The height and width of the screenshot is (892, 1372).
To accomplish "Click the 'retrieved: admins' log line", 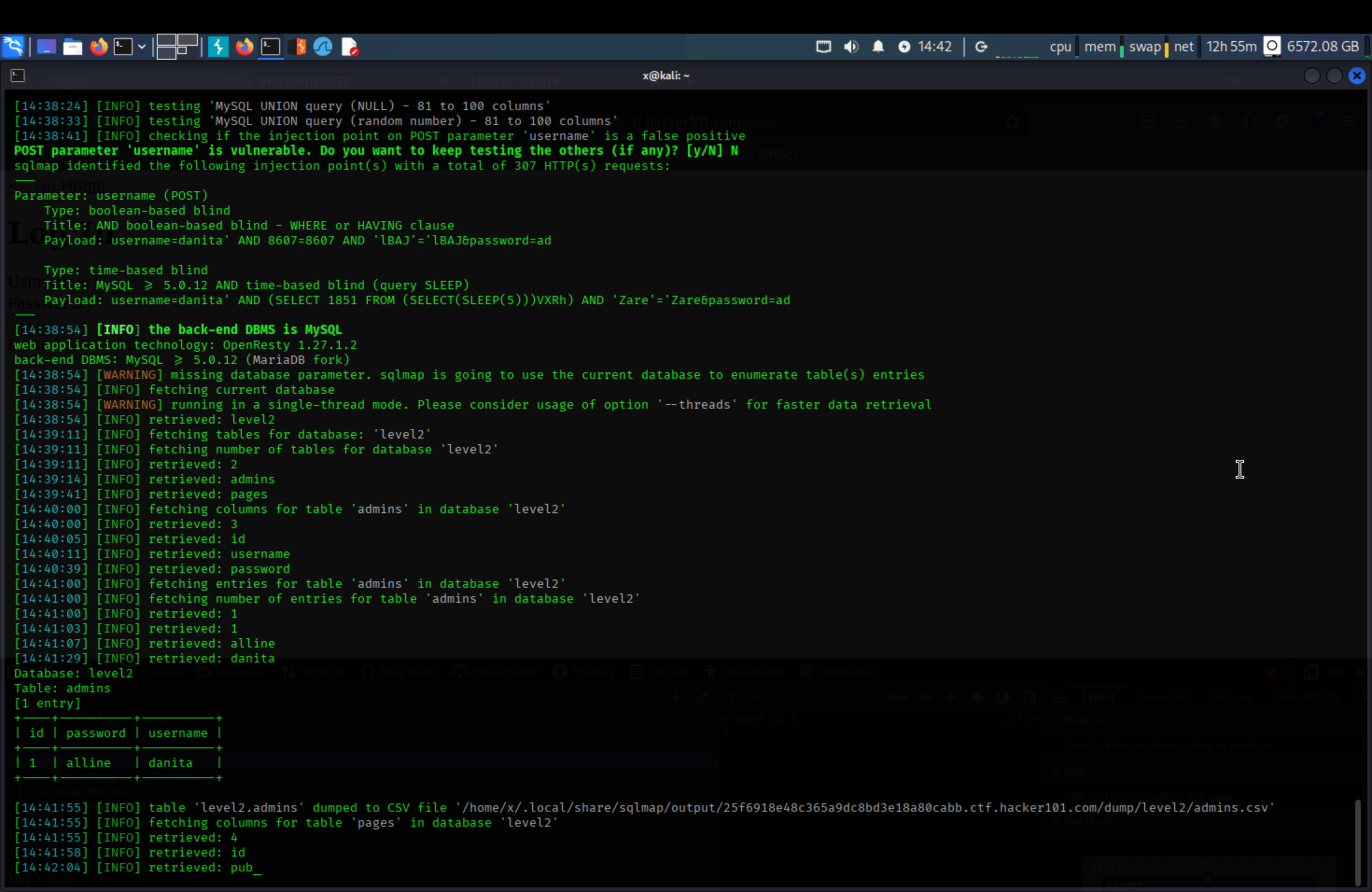I will (145, 480).
